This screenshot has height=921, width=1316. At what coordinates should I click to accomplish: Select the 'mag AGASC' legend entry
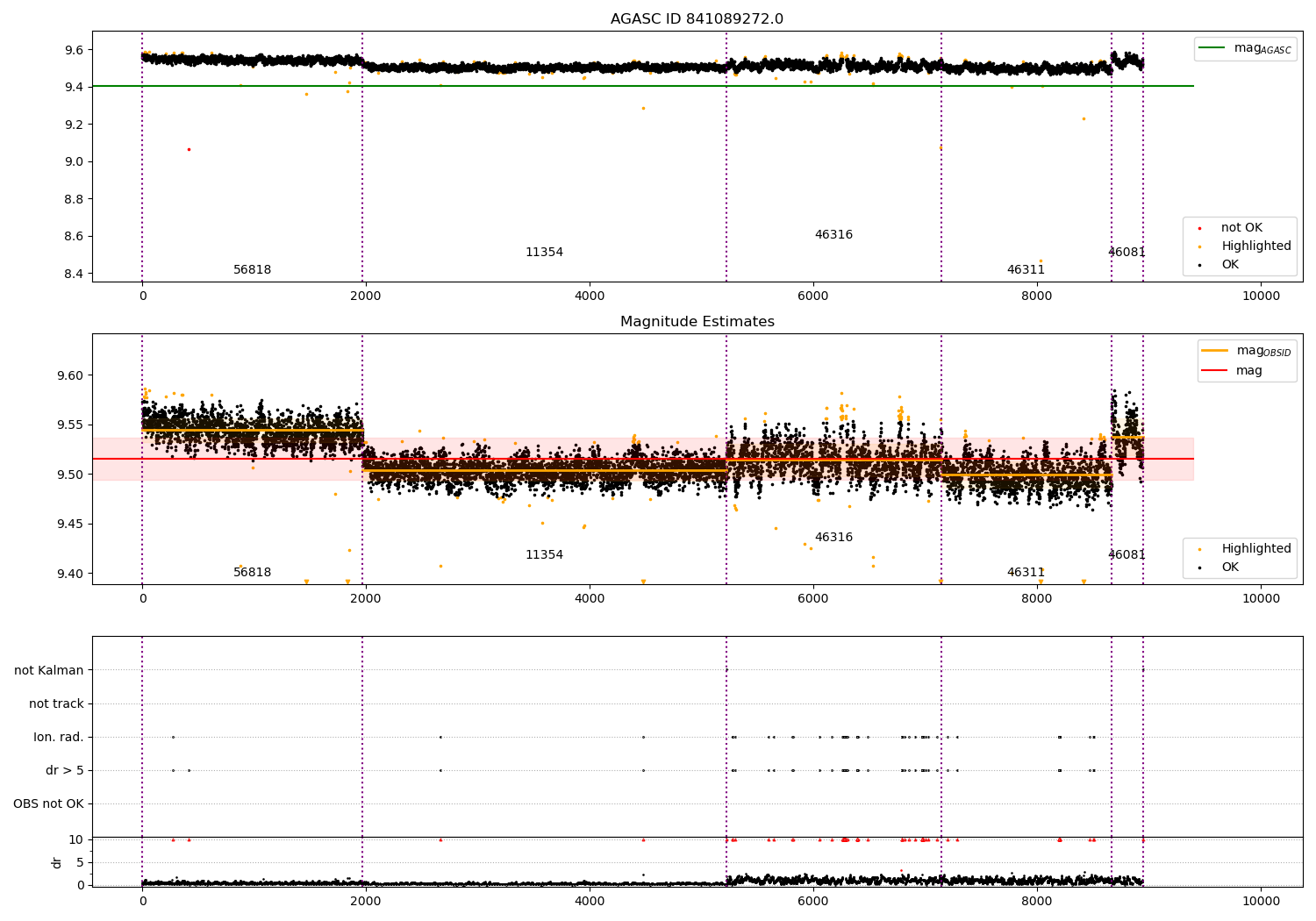pyautogui.click(x=1246, y=48)
